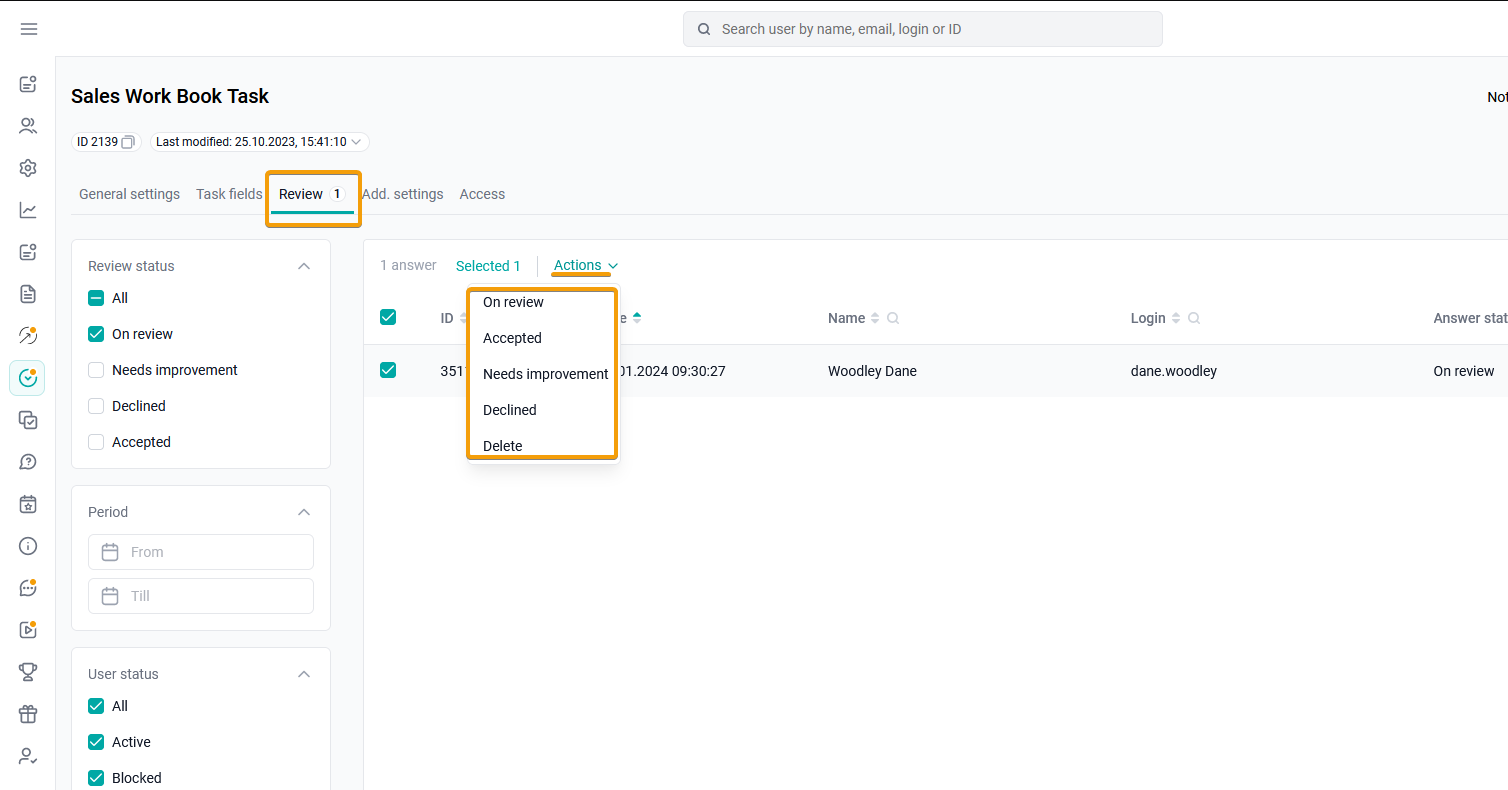Click the Till date input
1508x790 pixels.
(x=201, y=596)
